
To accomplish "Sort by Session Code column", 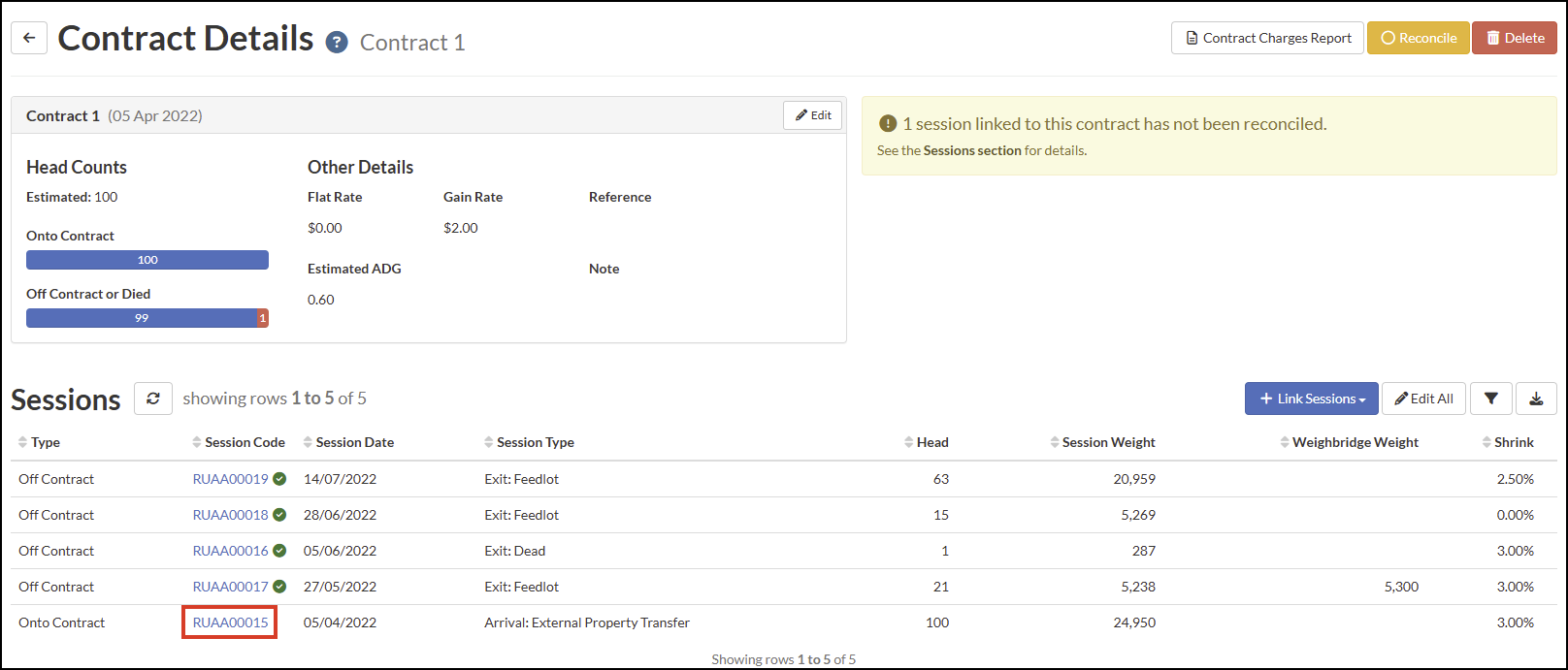I will (239, 442).
